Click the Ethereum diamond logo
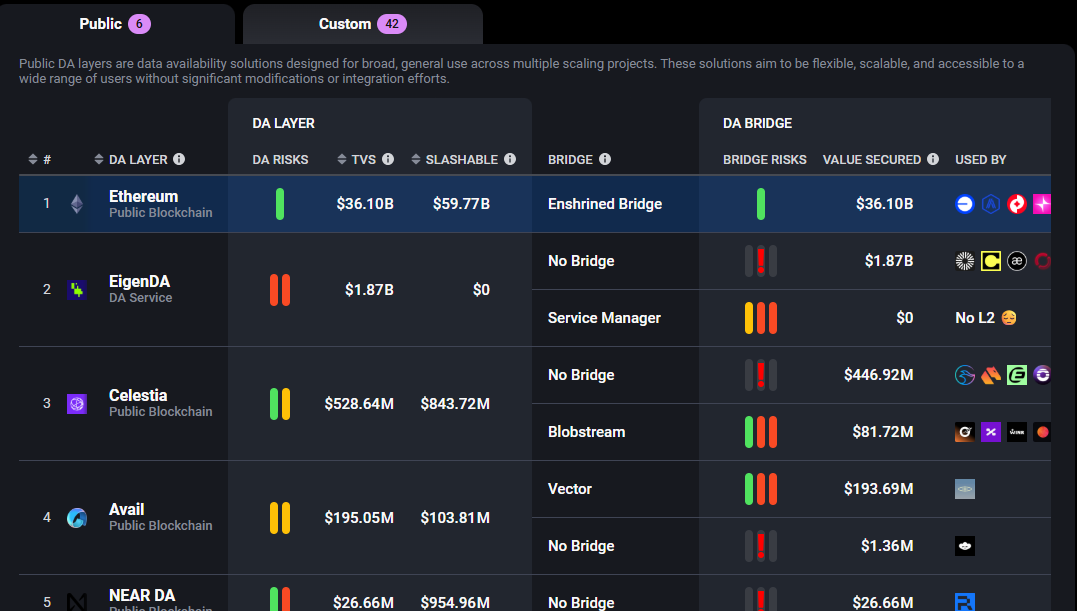This screenshot has width=1077, height=611. click(x=77, y=204)
